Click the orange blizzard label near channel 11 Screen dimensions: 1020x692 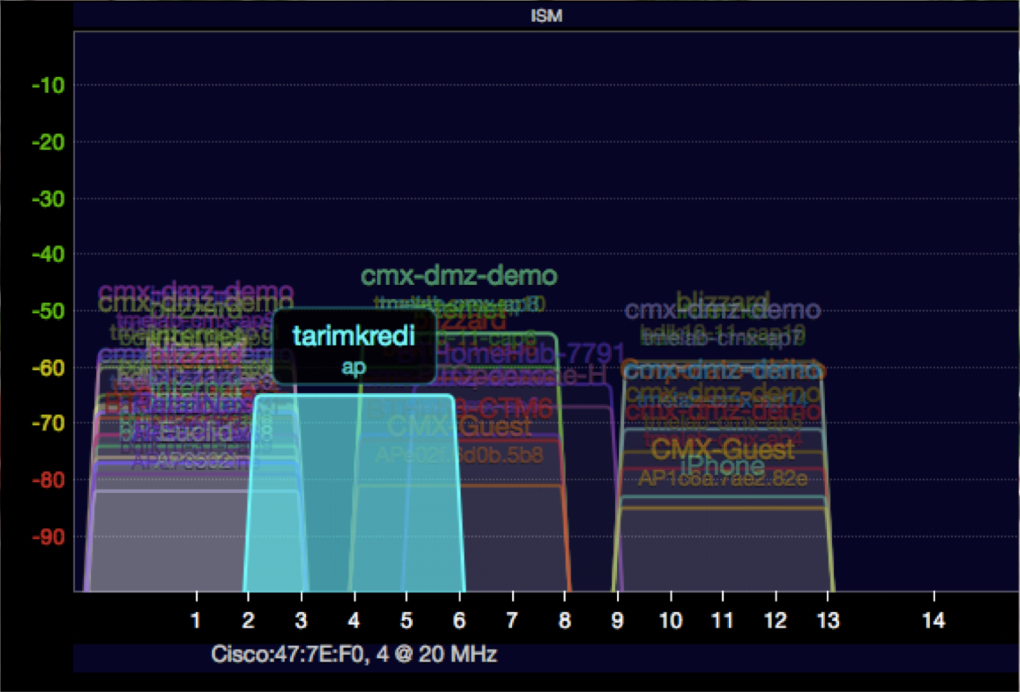pos(723,302)
